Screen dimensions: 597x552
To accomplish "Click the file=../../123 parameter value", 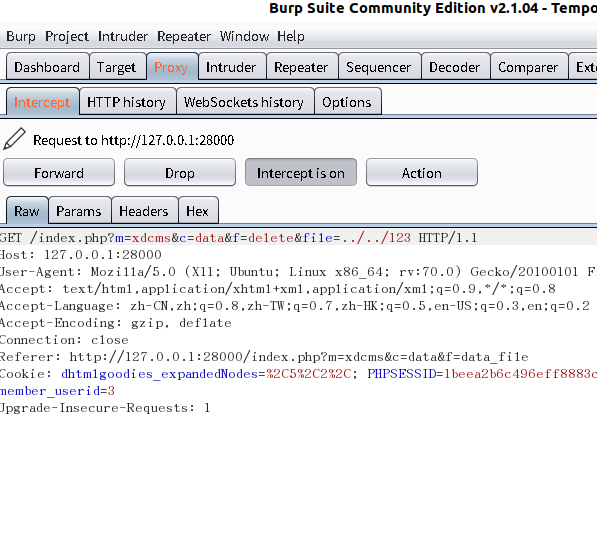I will click(x=376, y=238).
